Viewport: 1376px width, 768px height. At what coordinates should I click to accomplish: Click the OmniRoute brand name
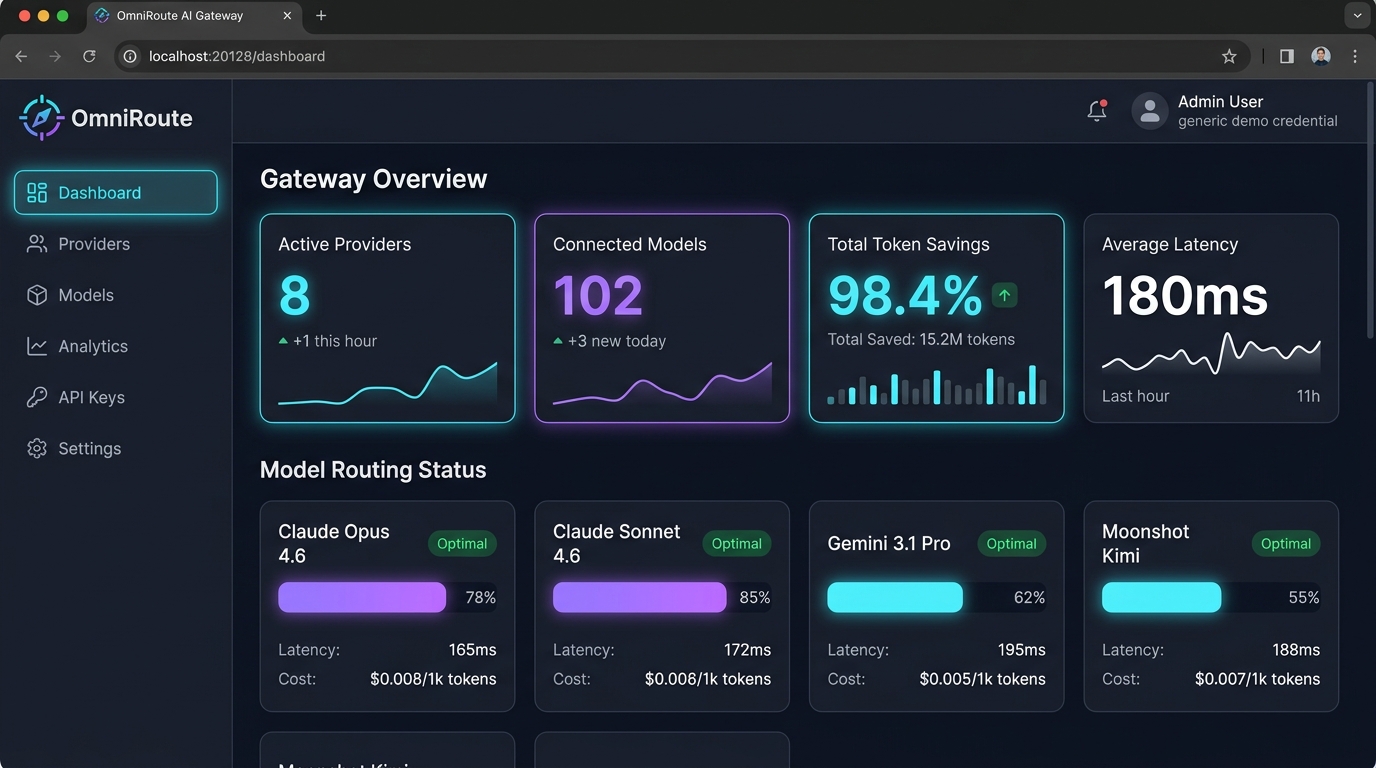[x=132, y=118]
